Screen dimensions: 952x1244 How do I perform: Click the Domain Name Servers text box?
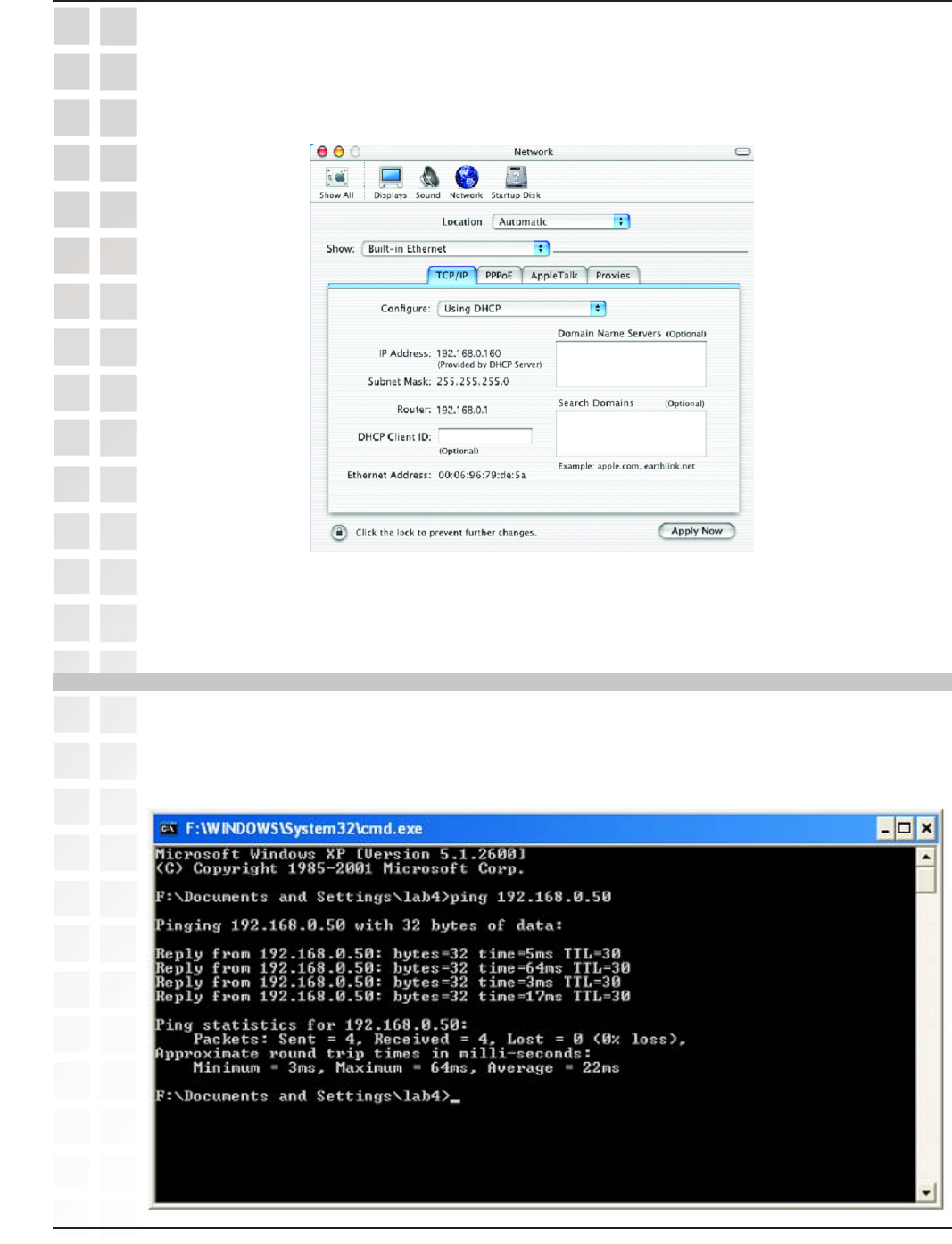coord(631,364)
